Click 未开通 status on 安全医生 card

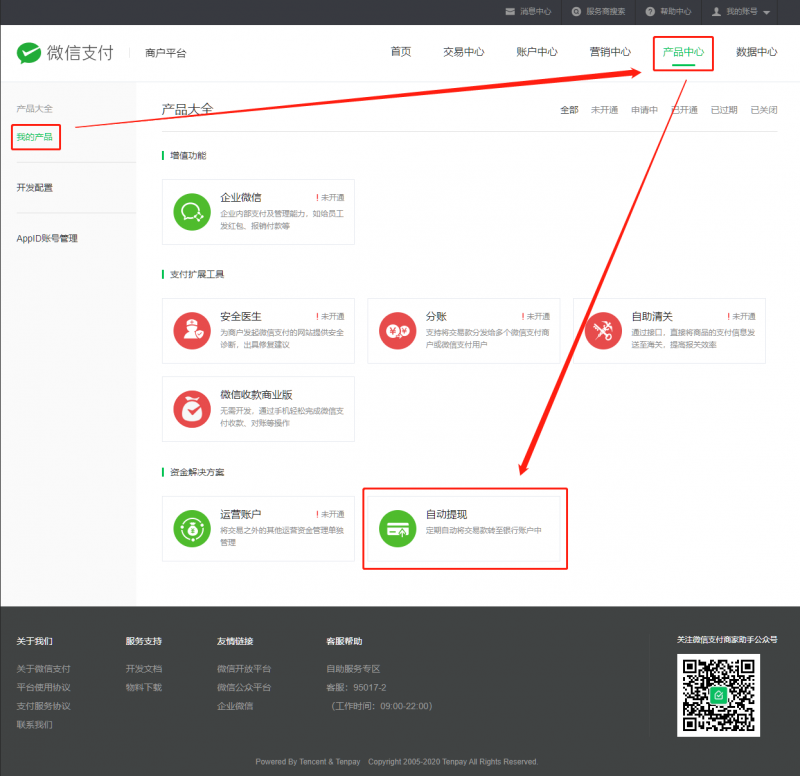point(330,316)
